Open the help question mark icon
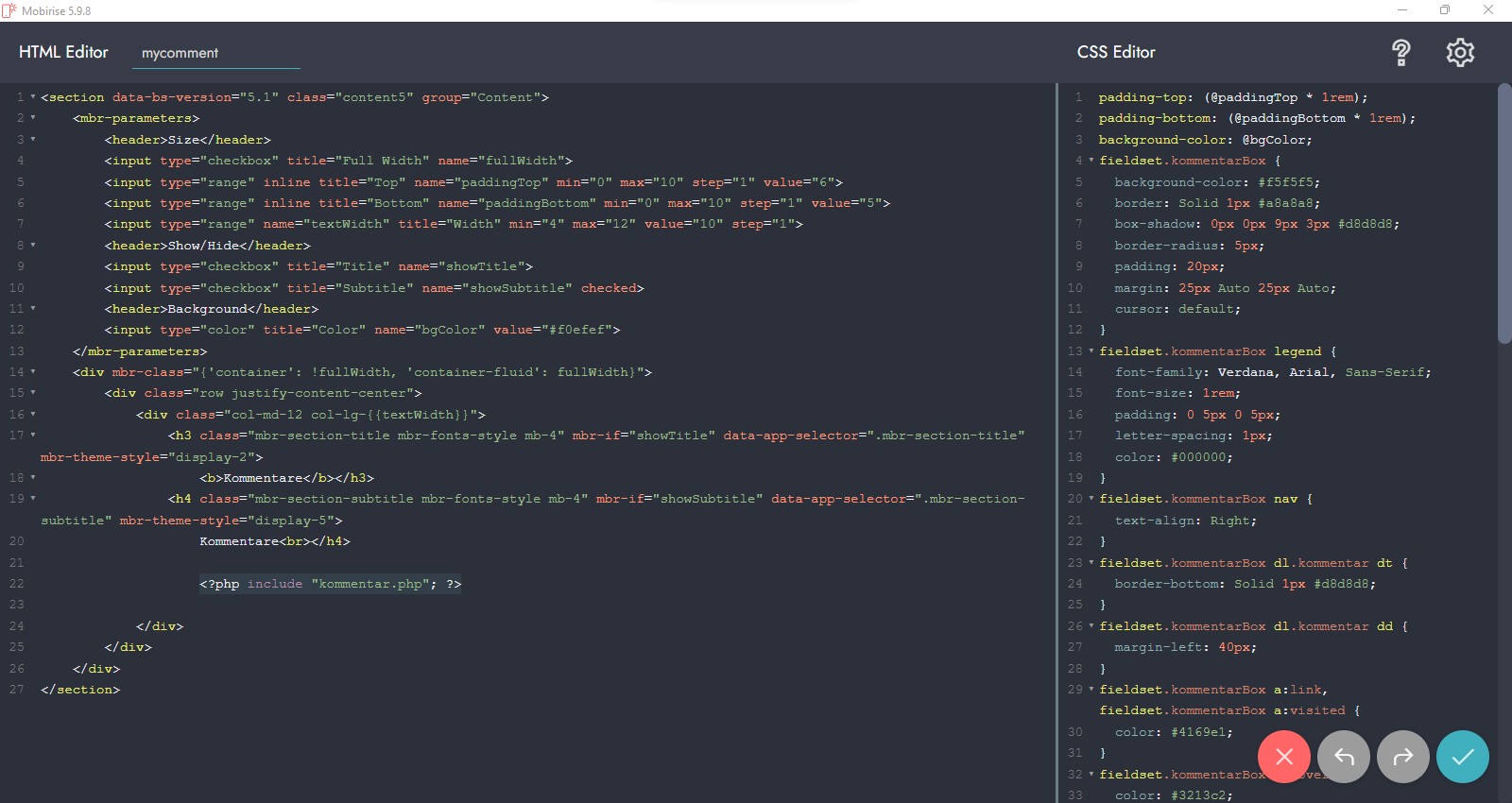 [x=1400, y=53]
